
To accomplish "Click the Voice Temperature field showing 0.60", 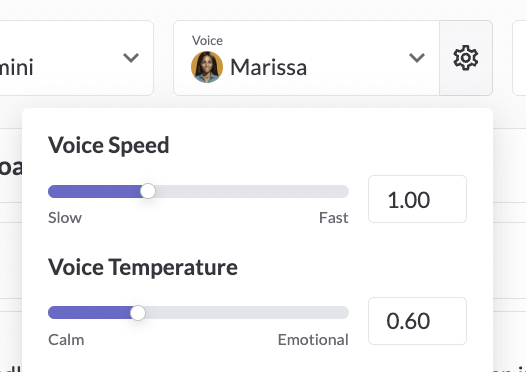I will click(x=417, y=321).
